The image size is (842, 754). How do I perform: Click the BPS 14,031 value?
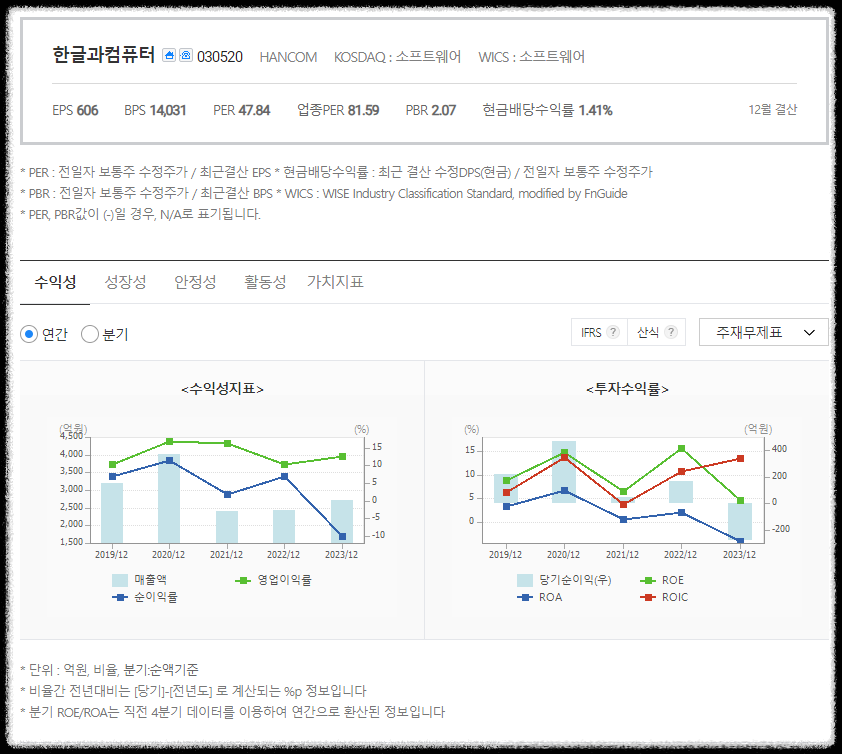coord(155,110)
